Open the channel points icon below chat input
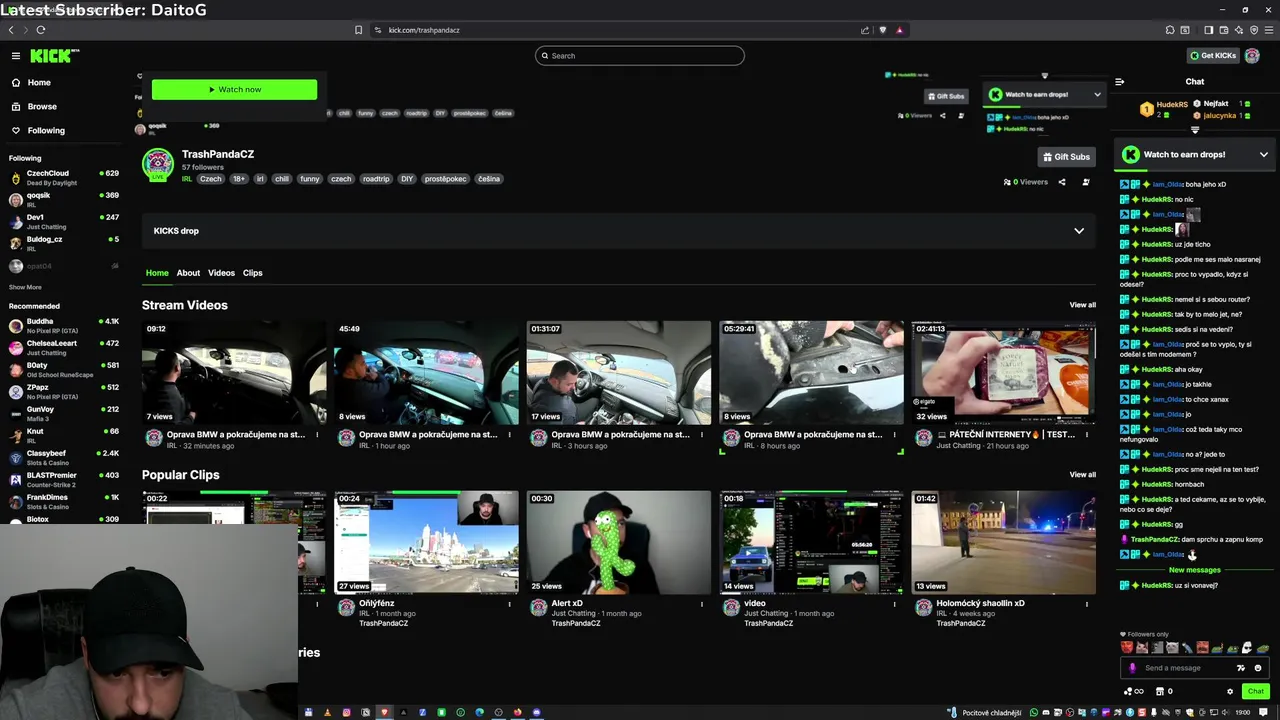 1133,691
